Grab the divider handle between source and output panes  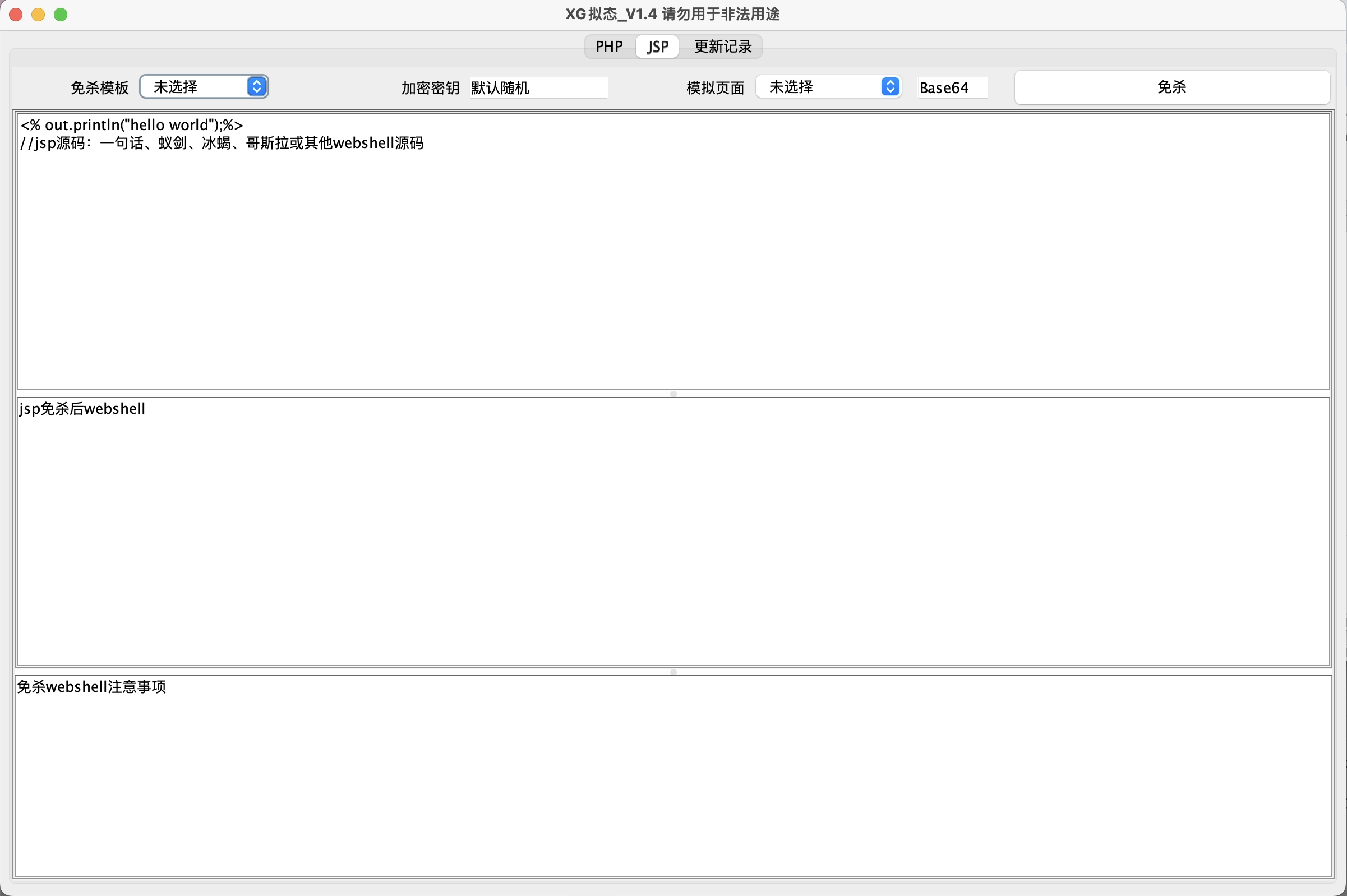(673, 394)
